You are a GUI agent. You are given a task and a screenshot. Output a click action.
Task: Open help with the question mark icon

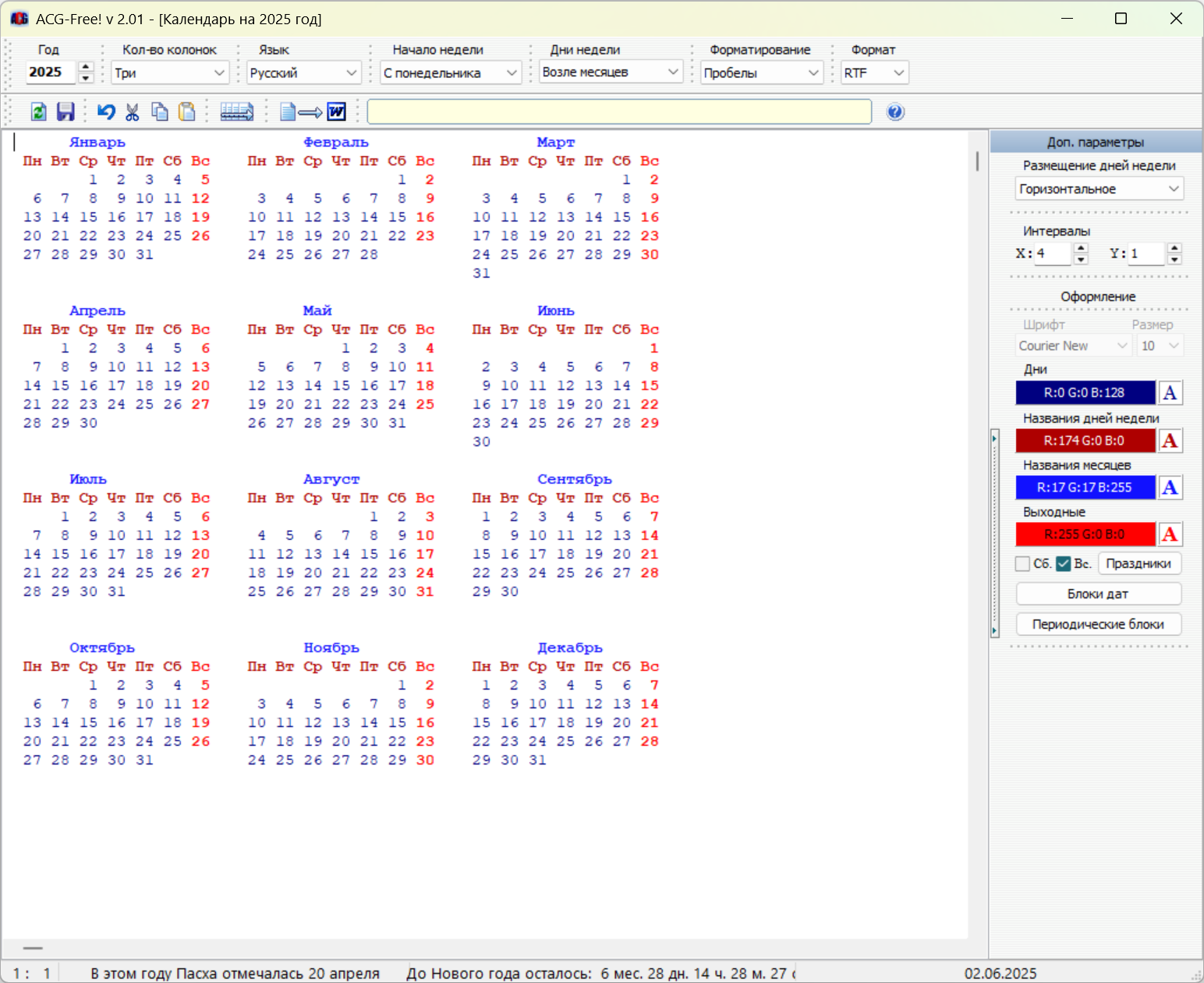click(x=895, y=112)
